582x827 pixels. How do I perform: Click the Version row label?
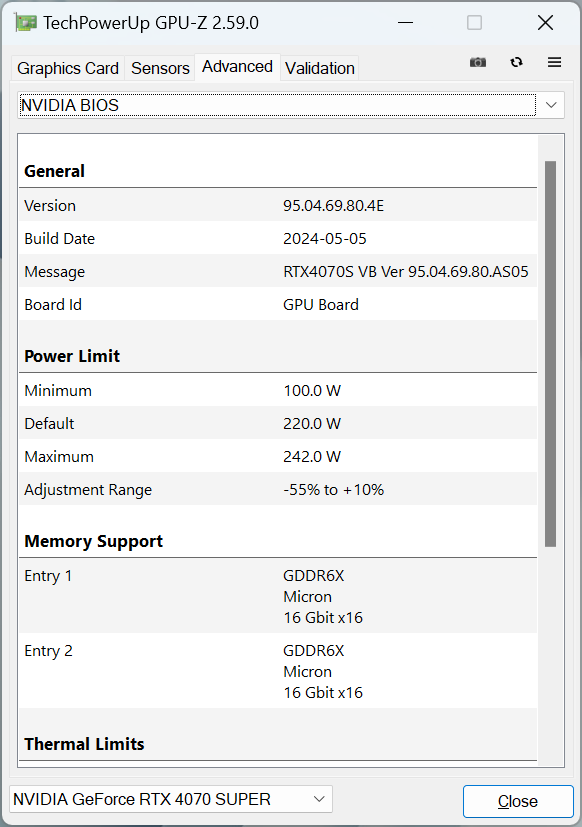[x=50, y=206]
